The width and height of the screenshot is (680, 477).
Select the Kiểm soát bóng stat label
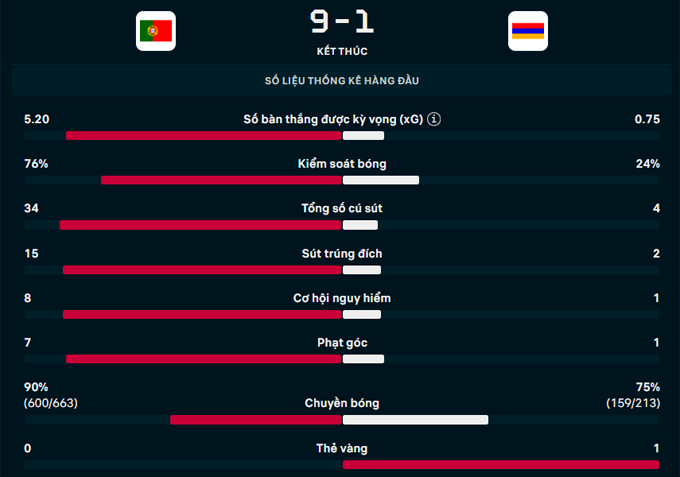(x=342, y=164)
